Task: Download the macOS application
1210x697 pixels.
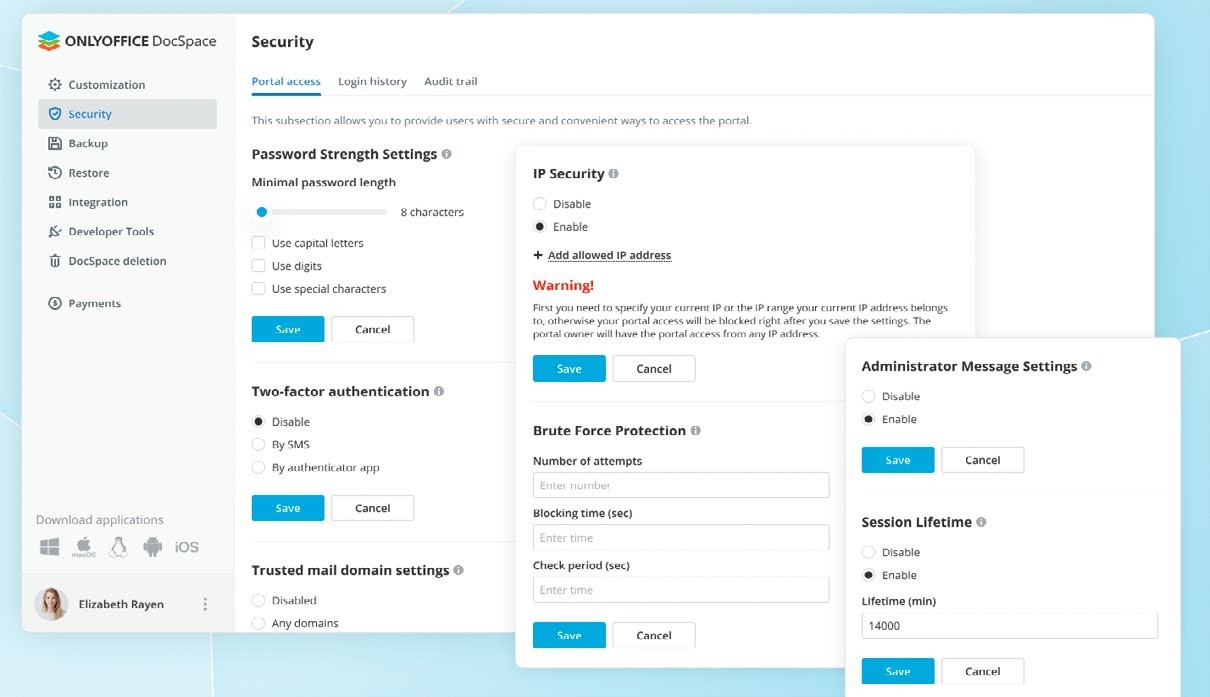Action: [x=83, y=547]
